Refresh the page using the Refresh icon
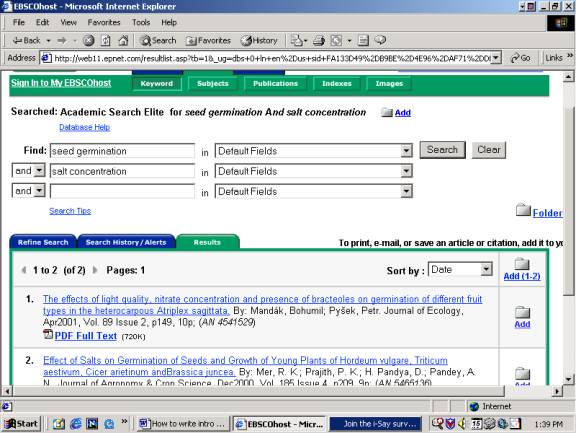This screenshot has width=576, height=433. (x=105, y=40)
